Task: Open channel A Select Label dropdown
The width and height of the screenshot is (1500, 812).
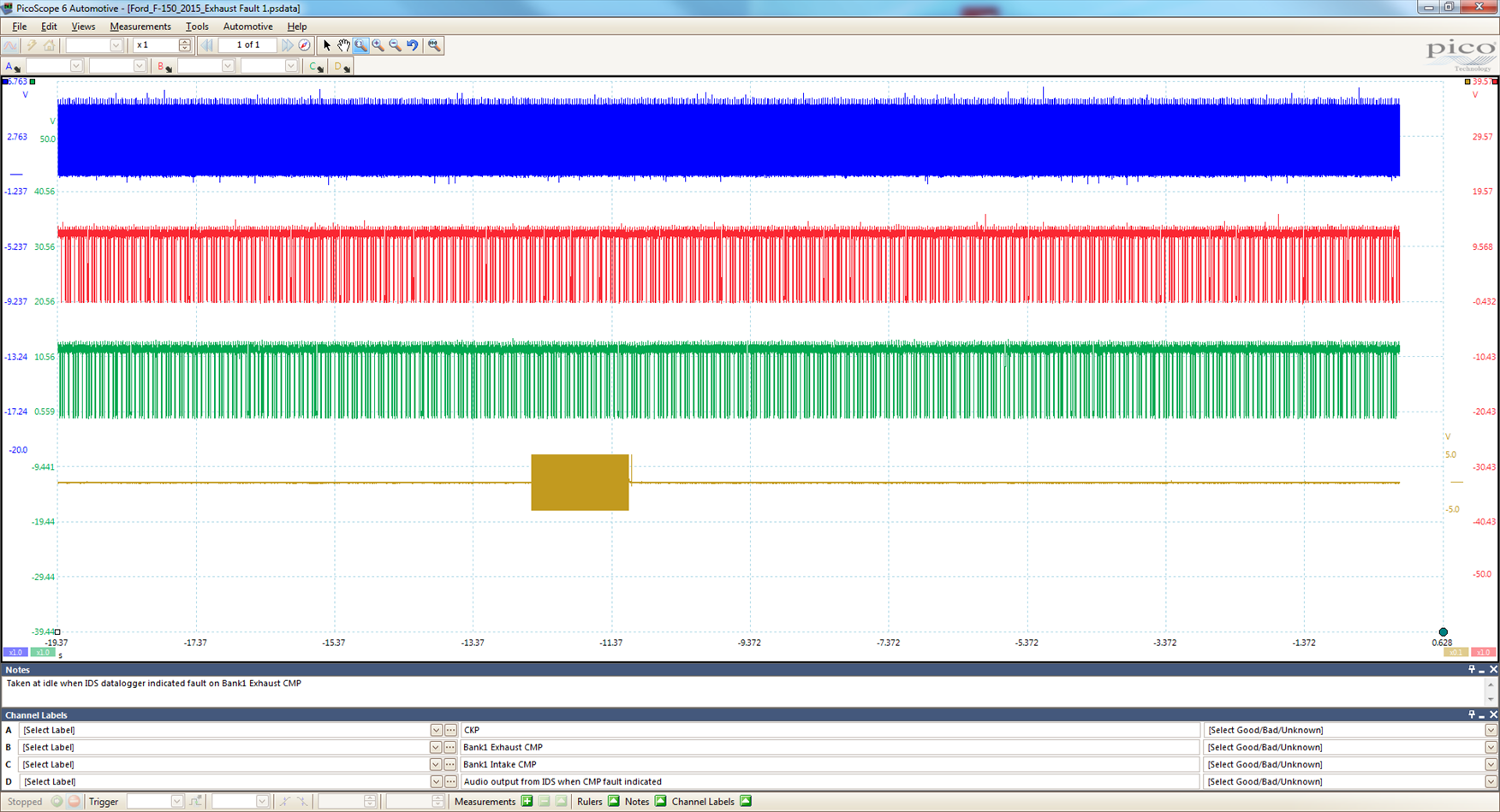Action: tap(436, 731)
